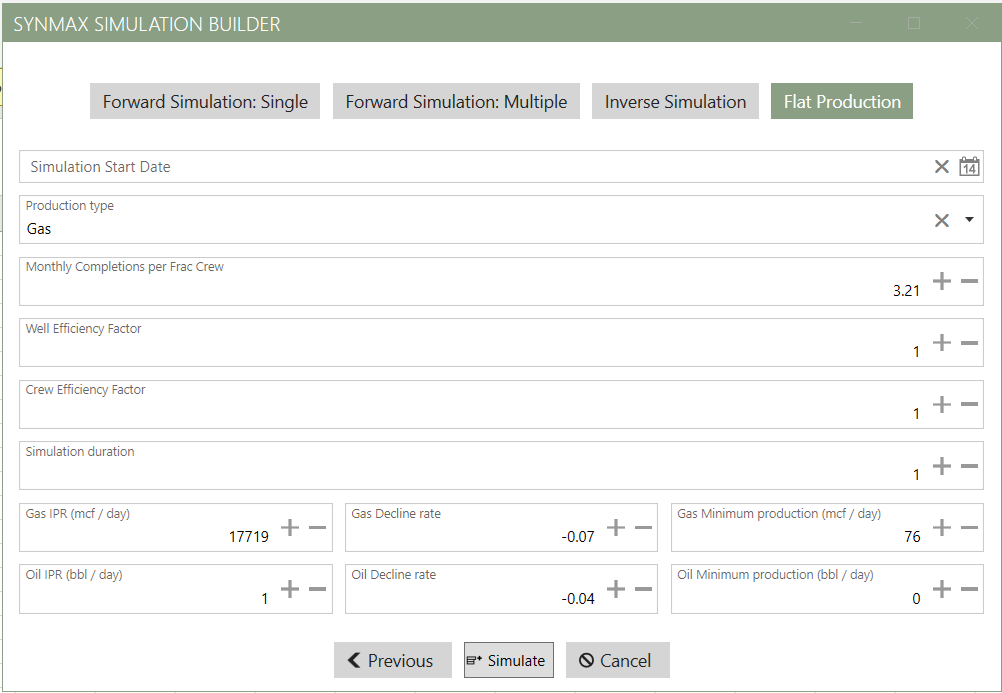Decrease the Crew Efficiency Factor value

[969, 404]
